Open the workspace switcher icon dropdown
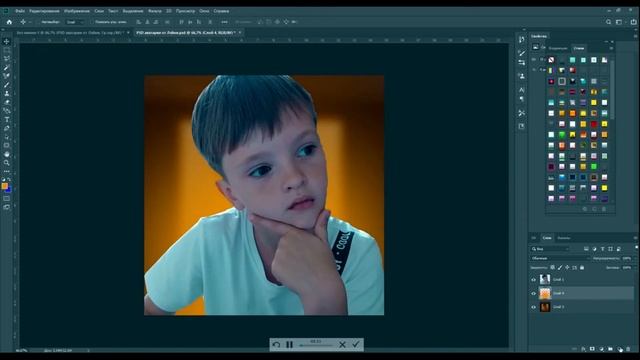This screenshot has width=640, height=360. coord(620,22)
